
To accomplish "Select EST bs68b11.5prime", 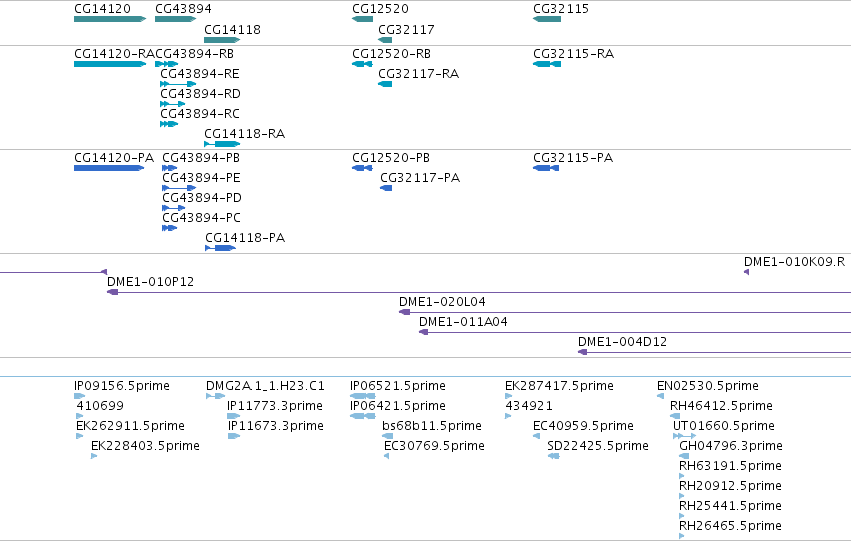I will (388, 436).
